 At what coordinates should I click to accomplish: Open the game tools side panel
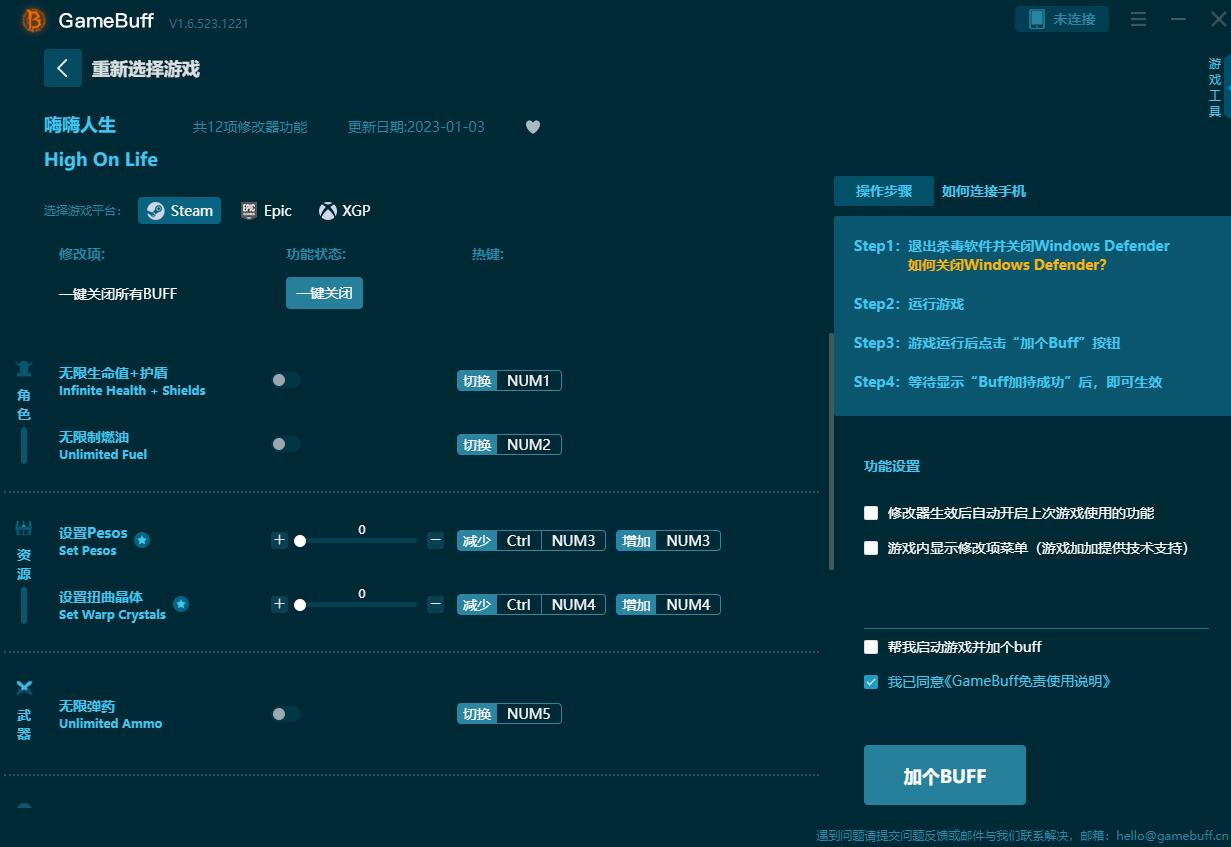coord(1215,88)
